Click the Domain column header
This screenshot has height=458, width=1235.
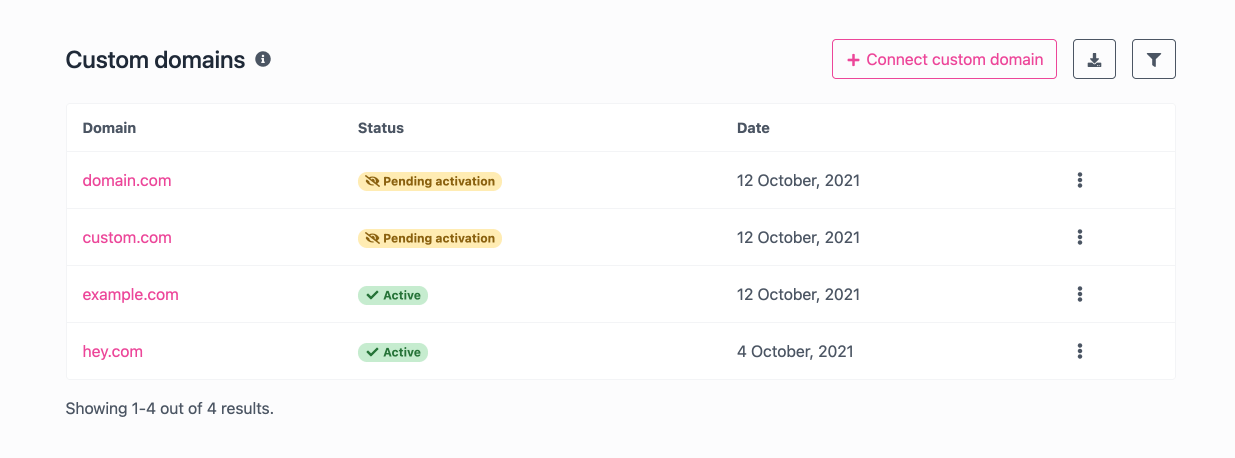click(x=109, y=128)
